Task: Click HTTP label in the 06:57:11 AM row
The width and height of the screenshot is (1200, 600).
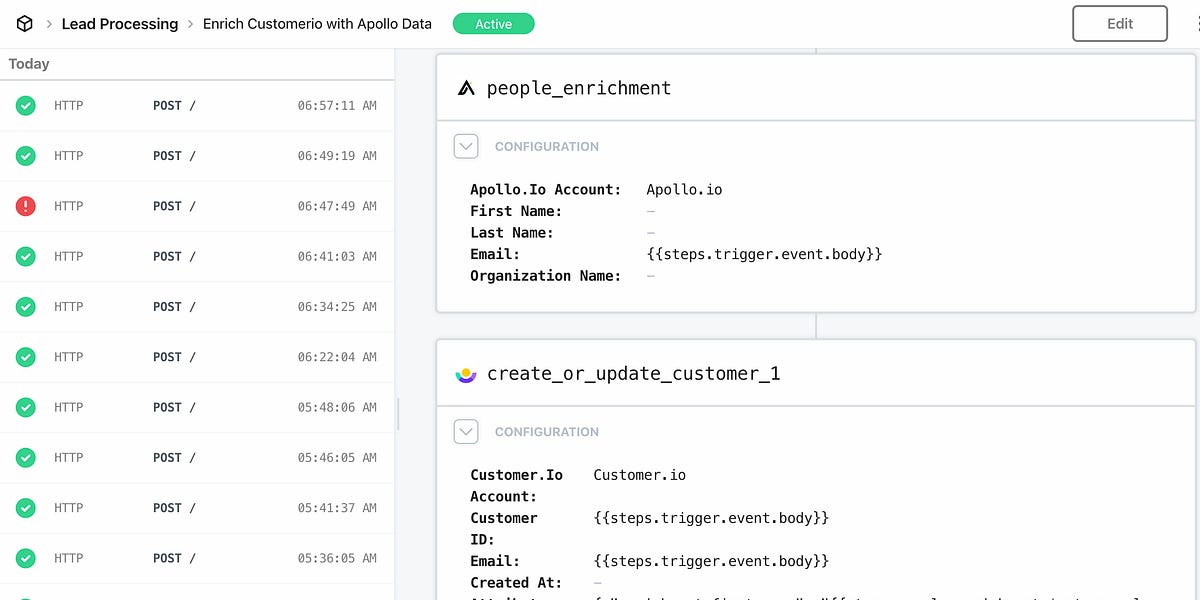Action: 69,105
